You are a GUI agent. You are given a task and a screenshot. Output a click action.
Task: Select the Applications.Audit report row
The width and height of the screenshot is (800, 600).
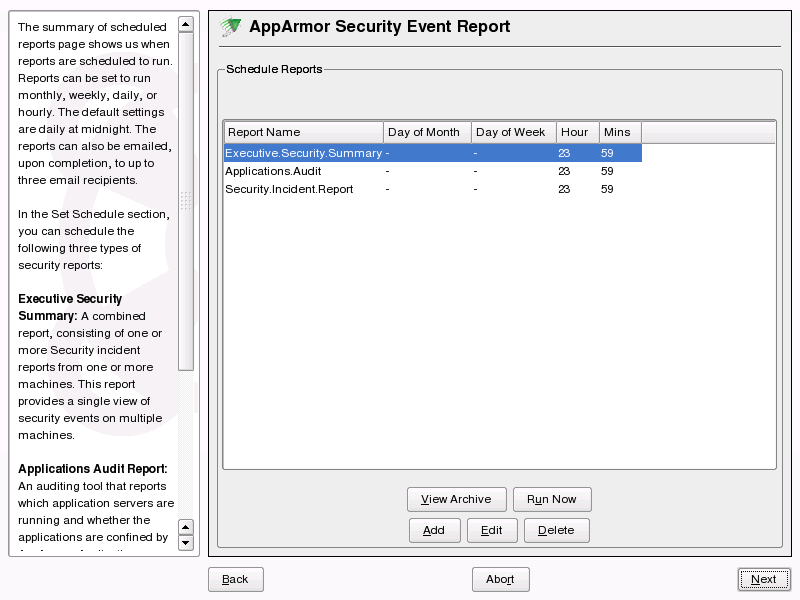[x=433, y=171]
